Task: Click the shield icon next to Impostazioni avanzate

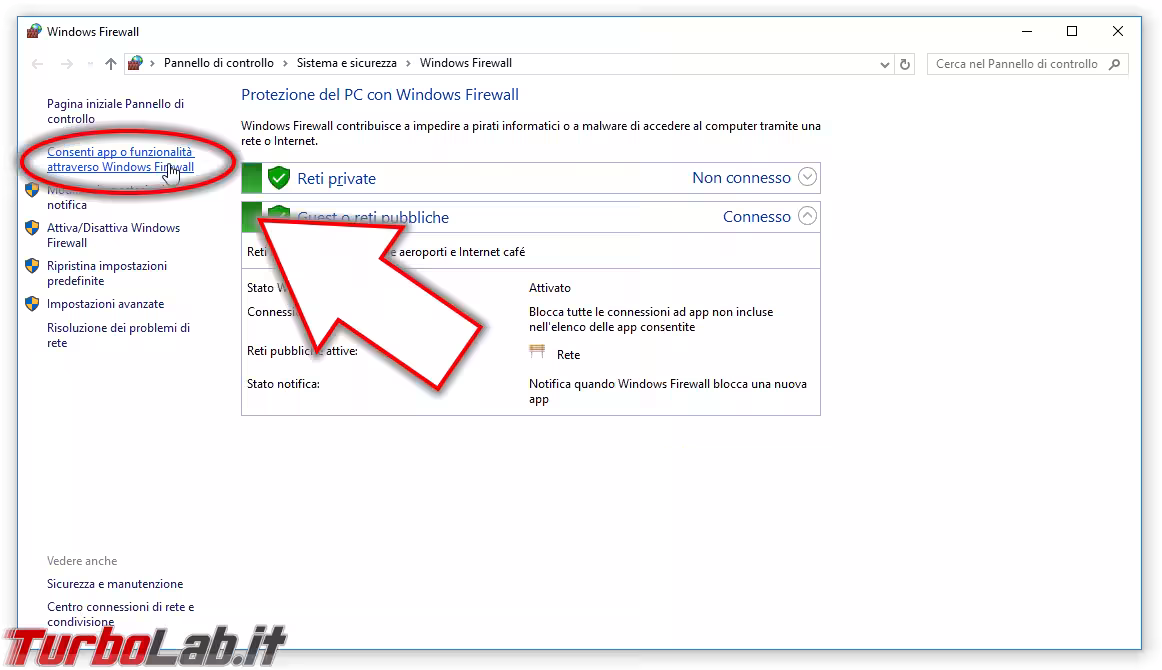Action: [32, 304]
